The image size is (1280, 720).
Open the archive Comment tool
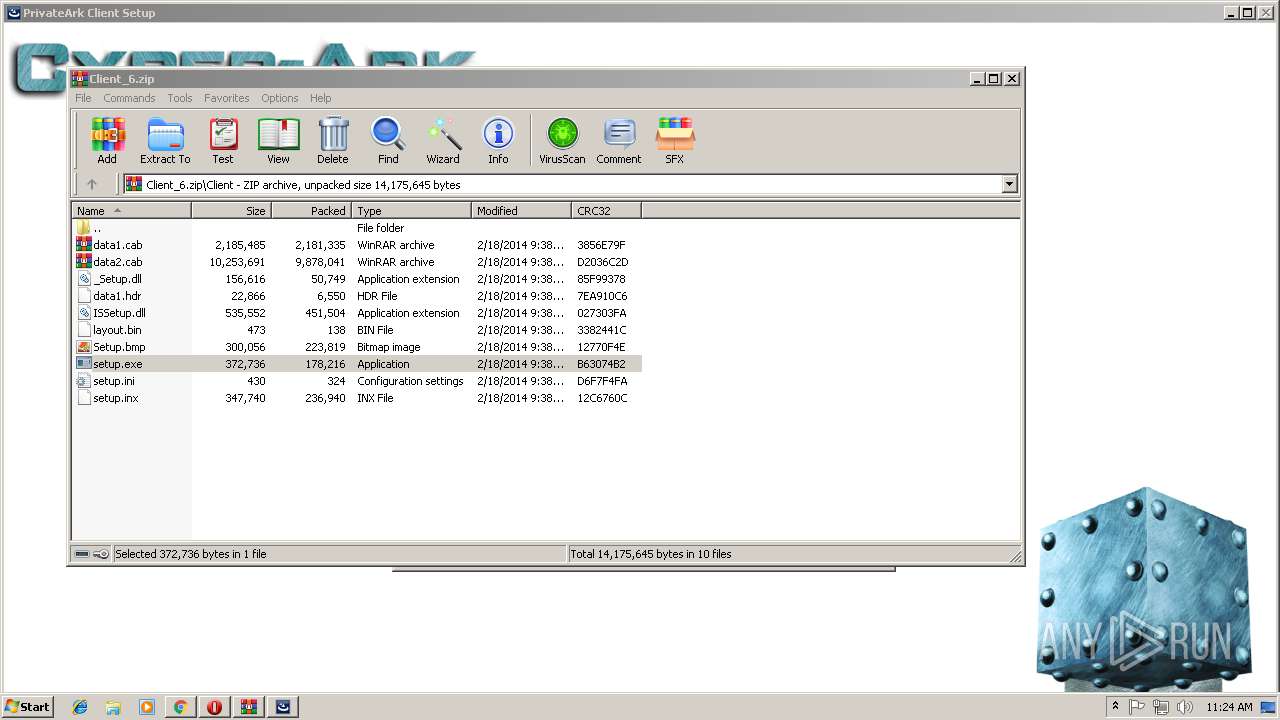click(619, 140)
